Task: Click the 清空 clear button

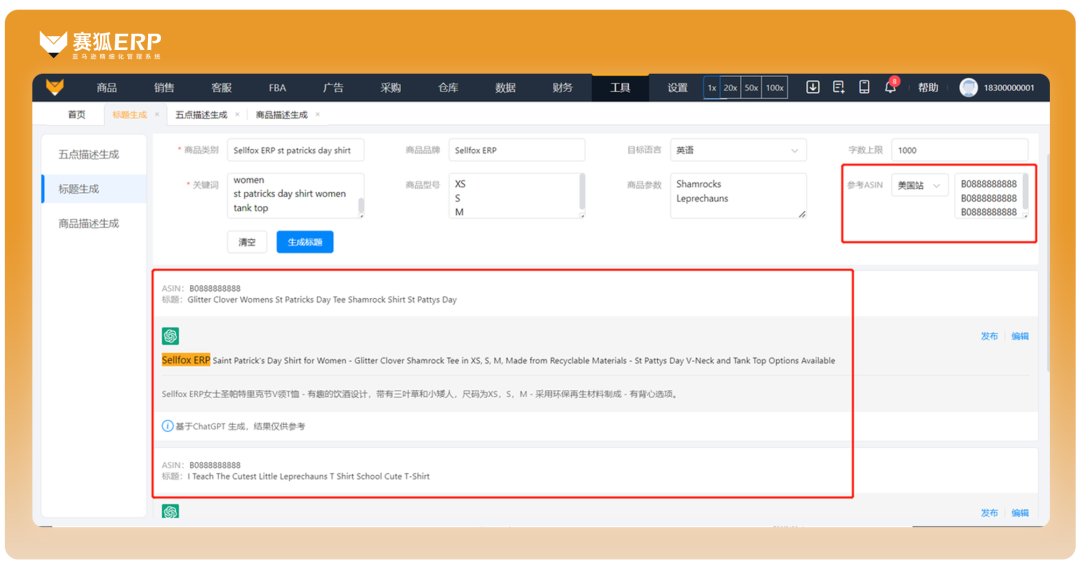Action: click(x=247, y=242)
